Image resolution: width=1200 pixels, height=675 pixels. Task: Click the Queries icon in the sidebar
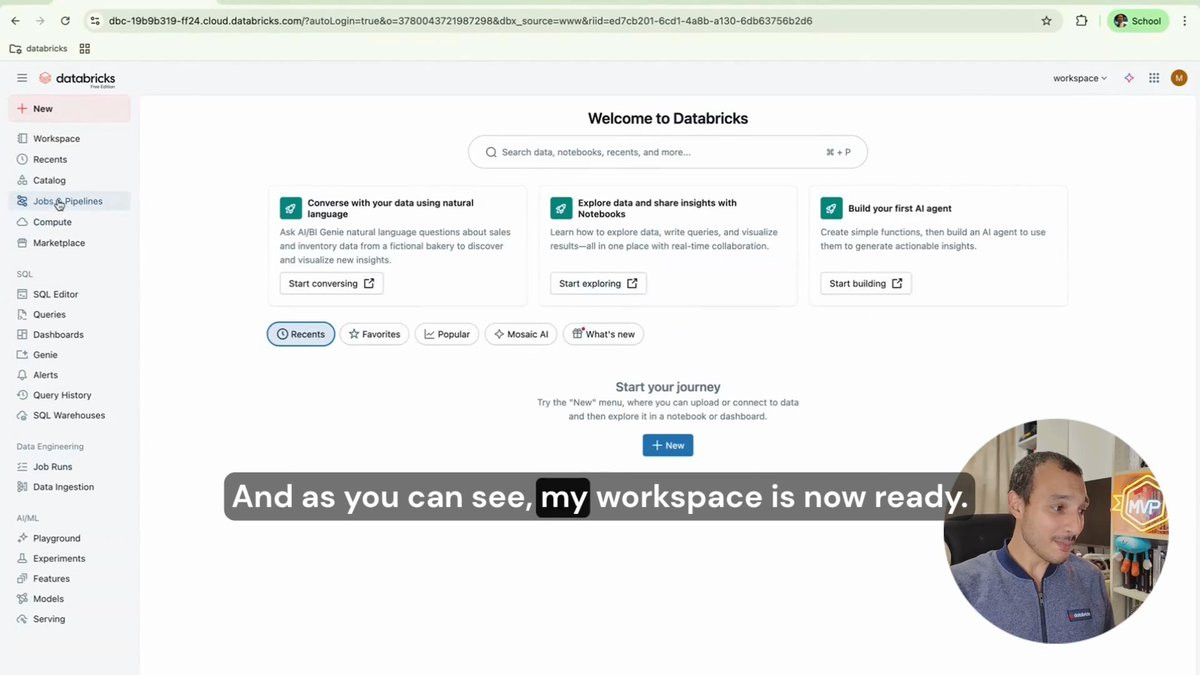pos(23,314)
